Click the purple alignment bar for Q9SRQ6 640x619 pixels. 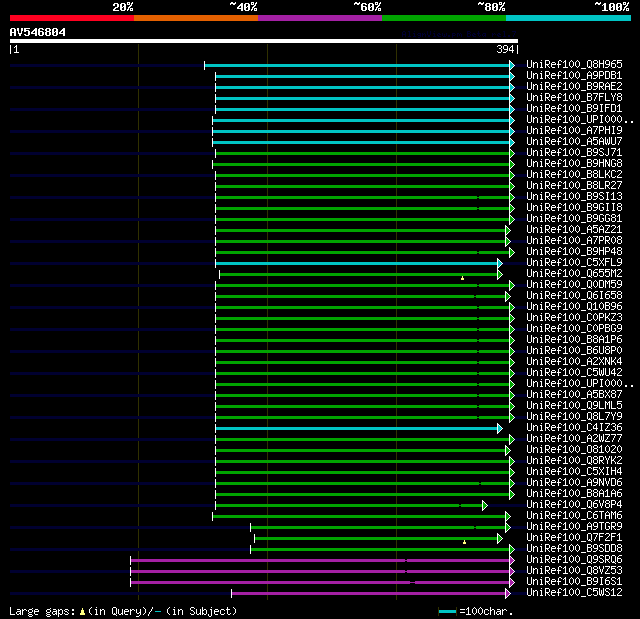(x=320, y=561)
